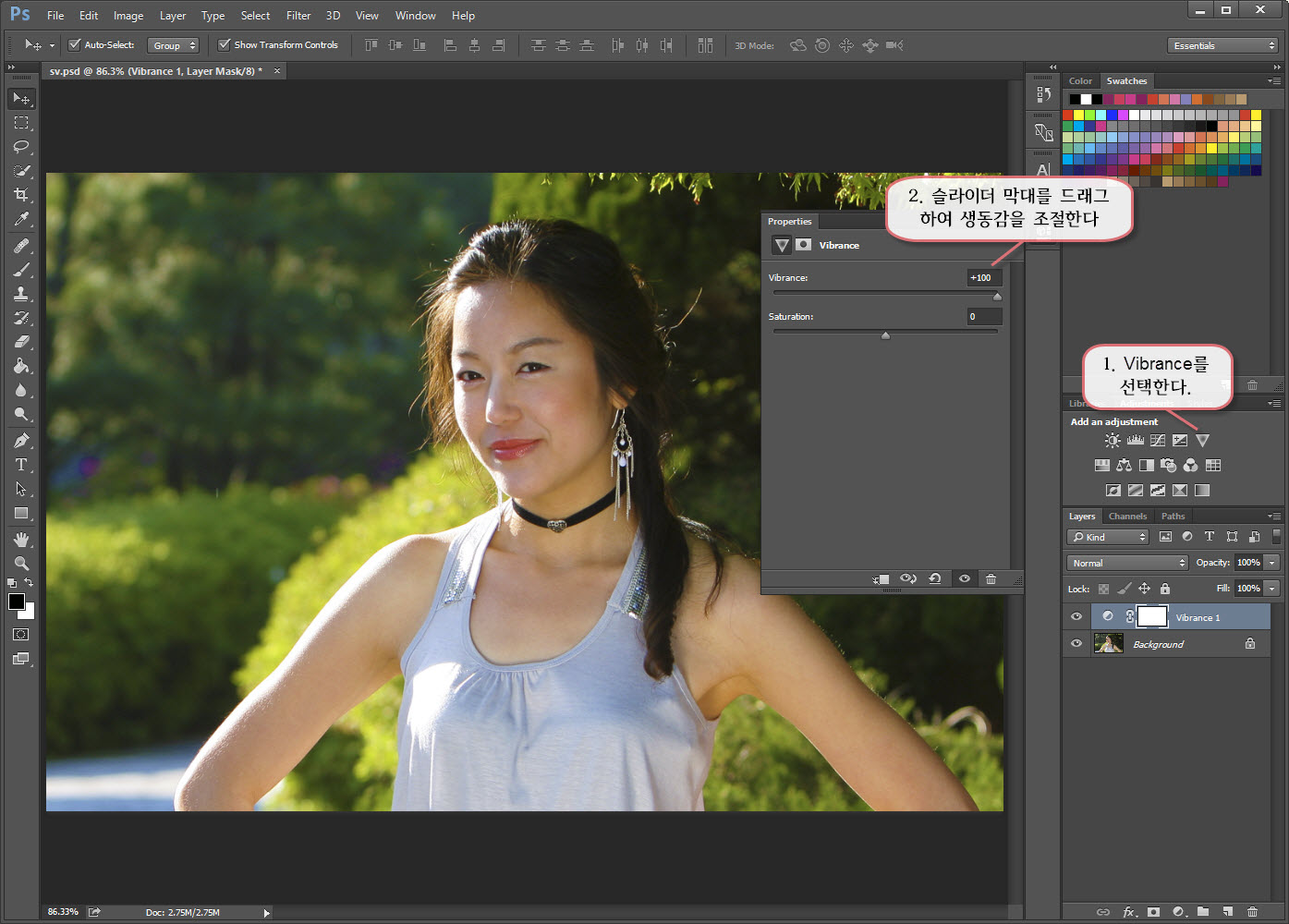Open Auto-Select Group dropdown
This screenshot has width=1289, height=924.
tap(174, 45)
